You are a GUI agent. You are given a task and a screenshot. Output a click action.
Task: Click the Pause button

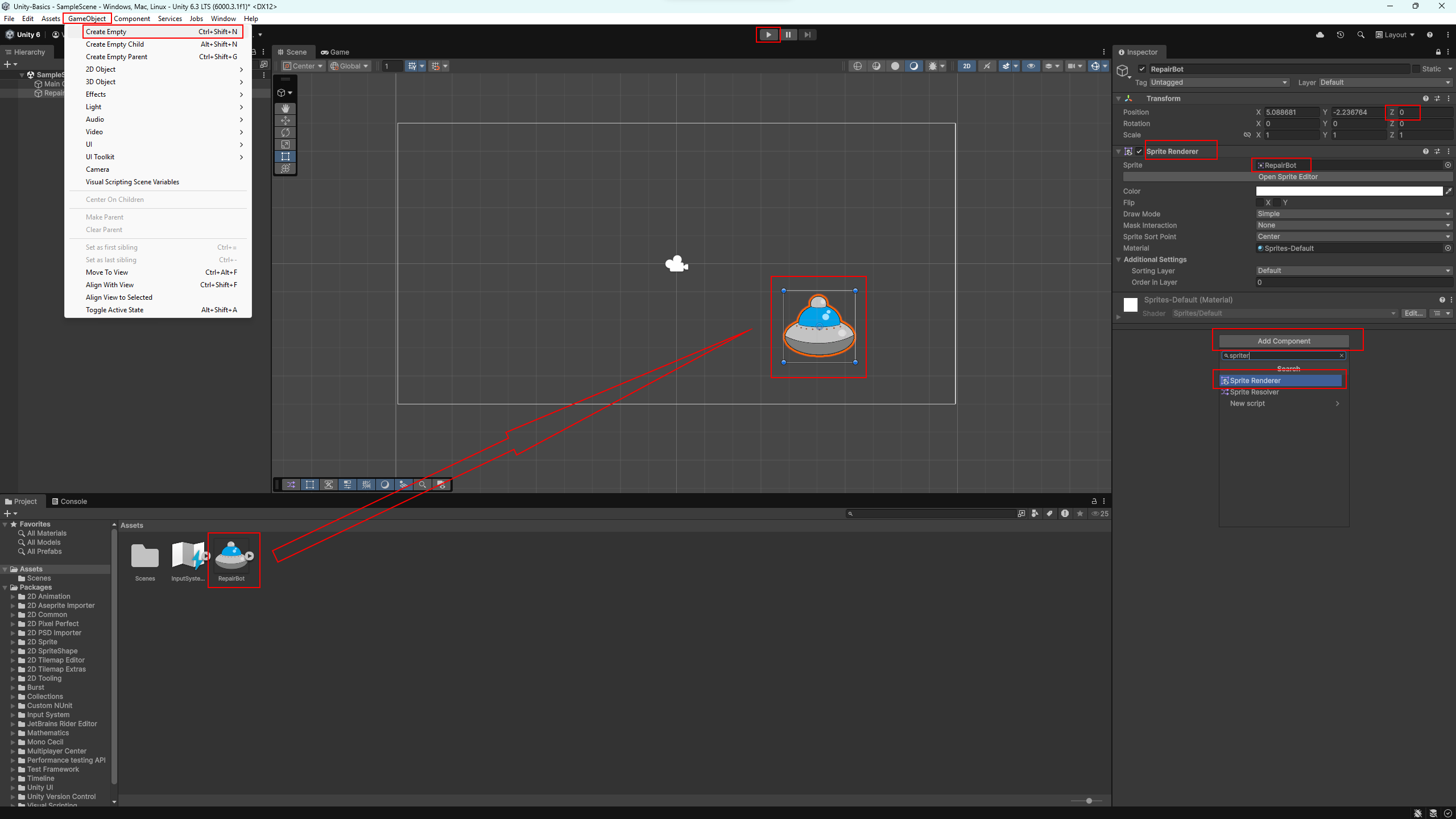(788, 35)
